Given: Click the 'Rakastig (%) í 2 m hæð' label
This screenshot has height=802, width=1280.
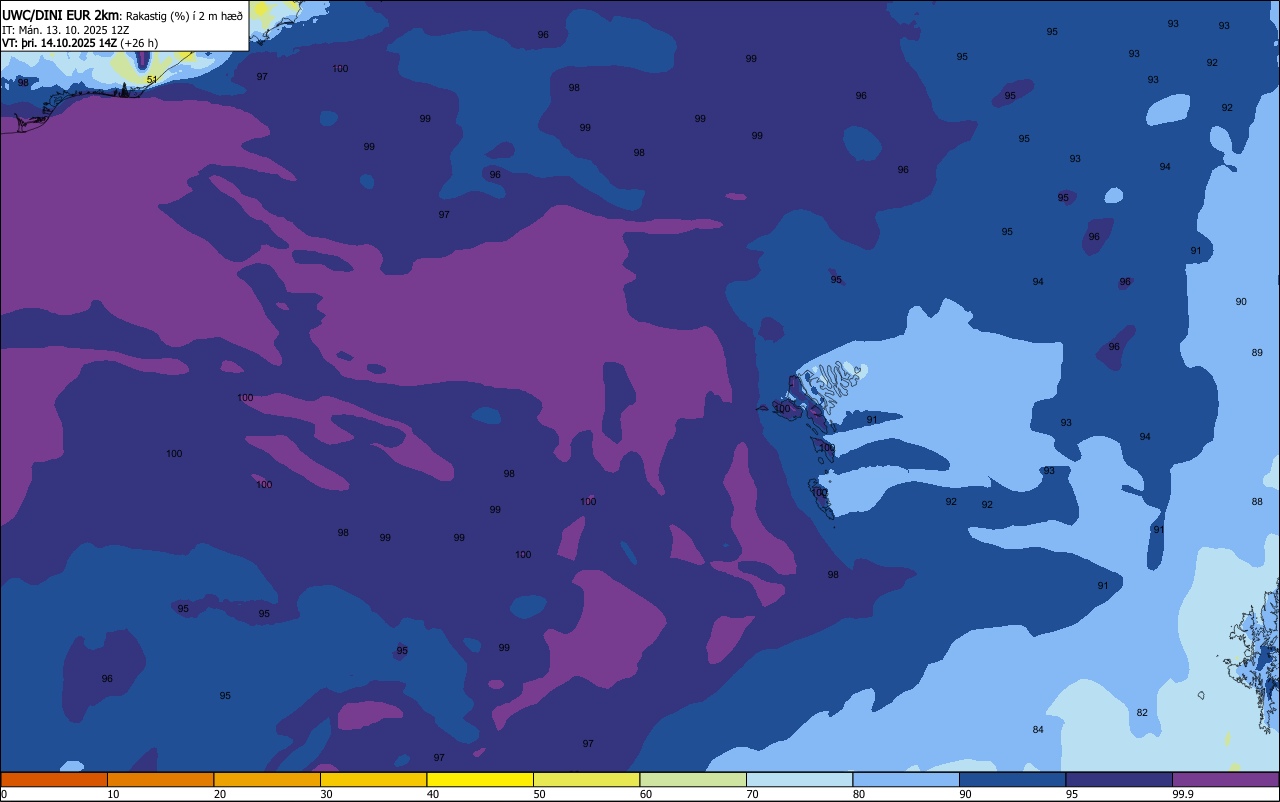Looking at the screenshot, I should tap(184, 15).
